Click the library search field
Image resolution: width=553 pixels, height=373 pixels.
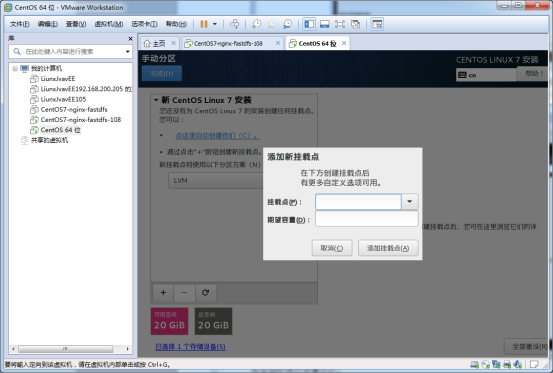[x=71, y=52]
